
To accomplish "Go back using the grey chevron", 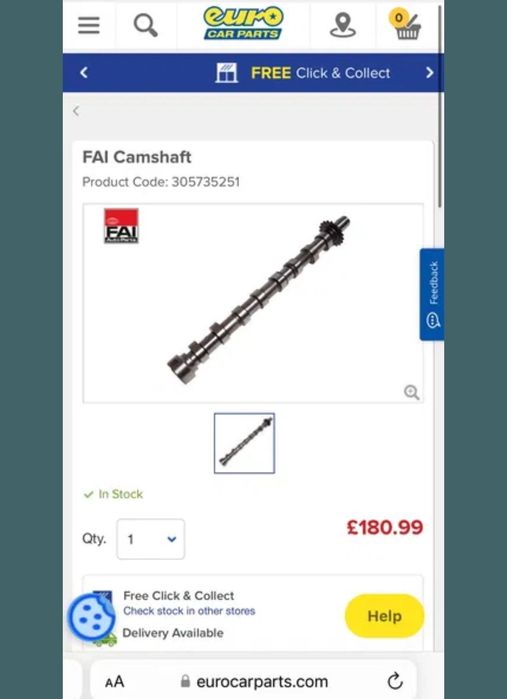I will [76, 111].
